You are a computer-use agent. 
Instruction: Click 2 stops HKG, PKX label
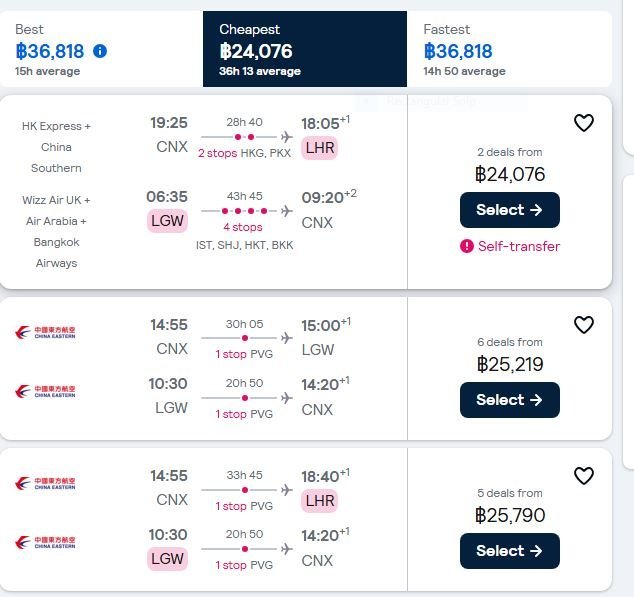244,153
